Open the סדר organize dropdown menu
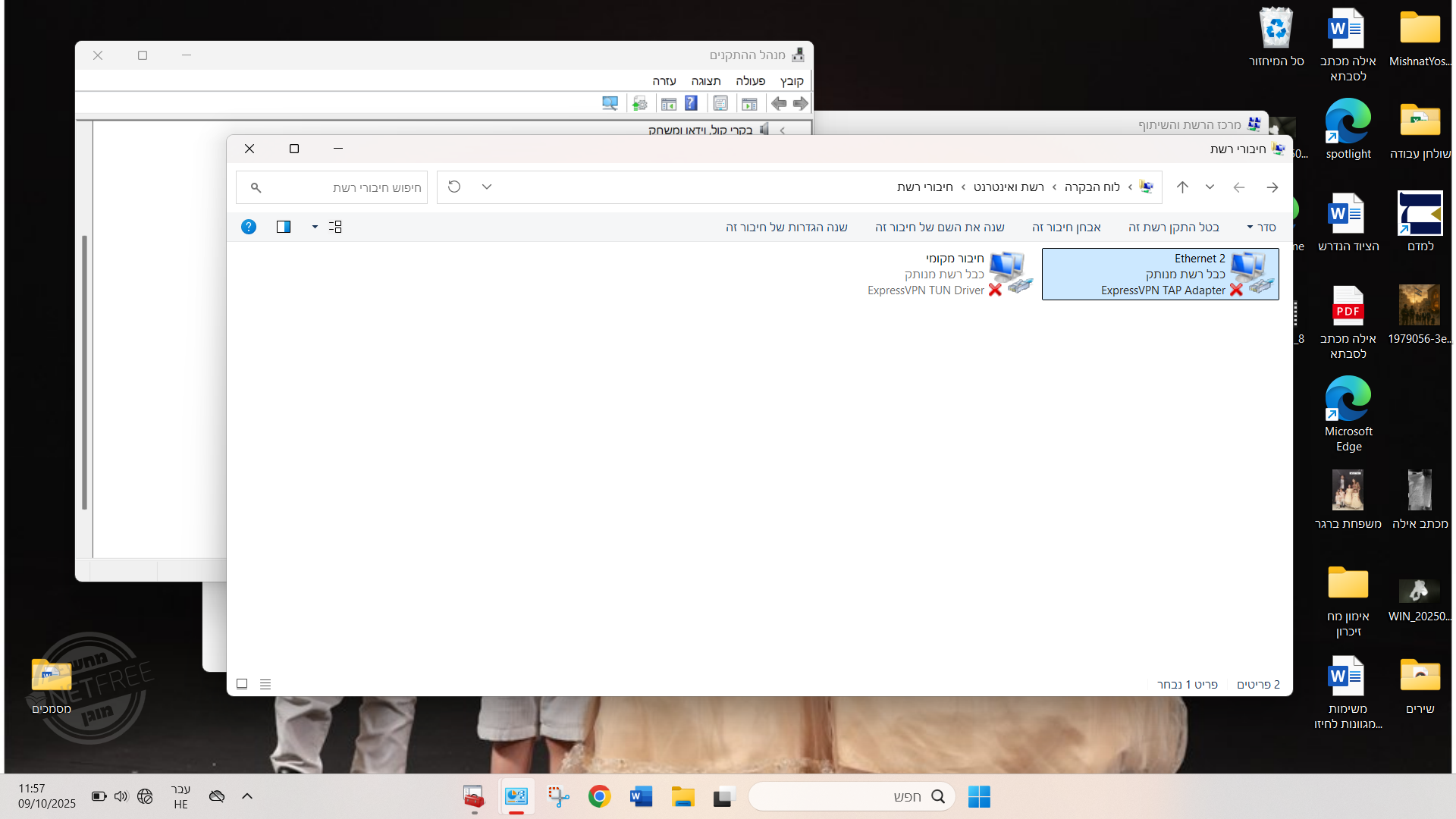This screenshot has height=819, width=1456. click(x=1261, y=227)
